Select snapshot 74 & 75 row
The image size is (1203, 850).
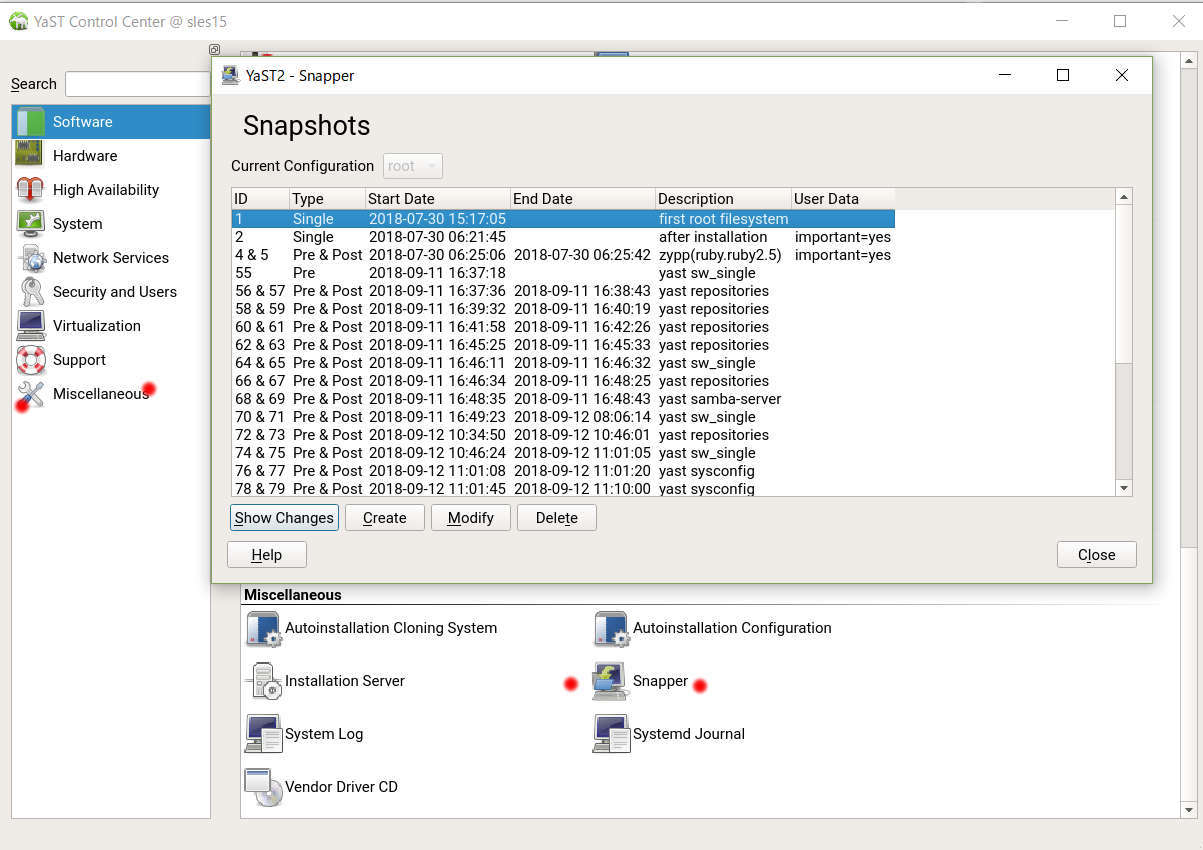(563, 453)
